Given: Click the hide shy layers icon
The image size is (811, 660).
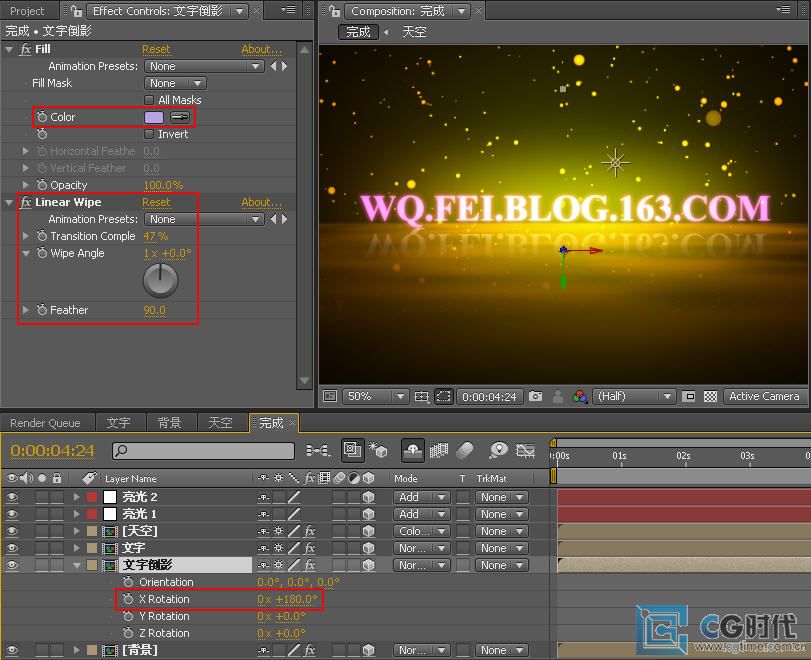Looking at the screenshot, I should click(x=412, y=451).
